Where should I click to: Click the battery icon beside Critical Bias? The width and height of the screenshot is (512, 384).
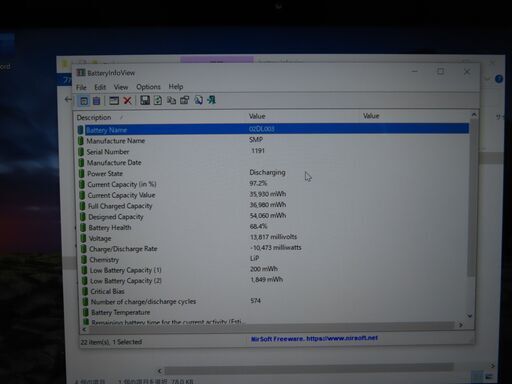85,291
